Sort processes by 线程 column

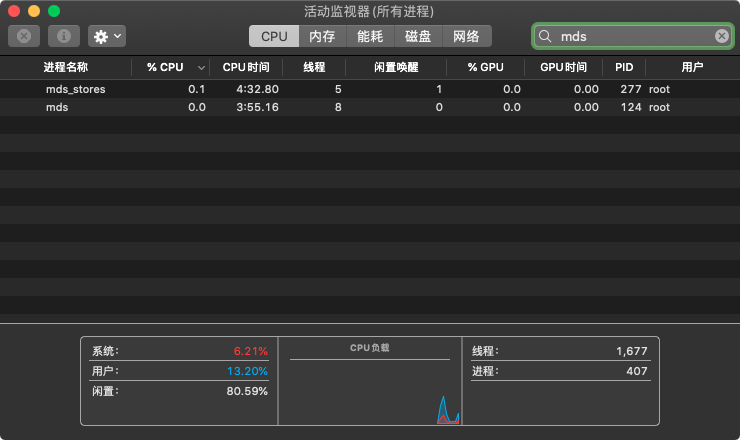[x=314, y=68]
